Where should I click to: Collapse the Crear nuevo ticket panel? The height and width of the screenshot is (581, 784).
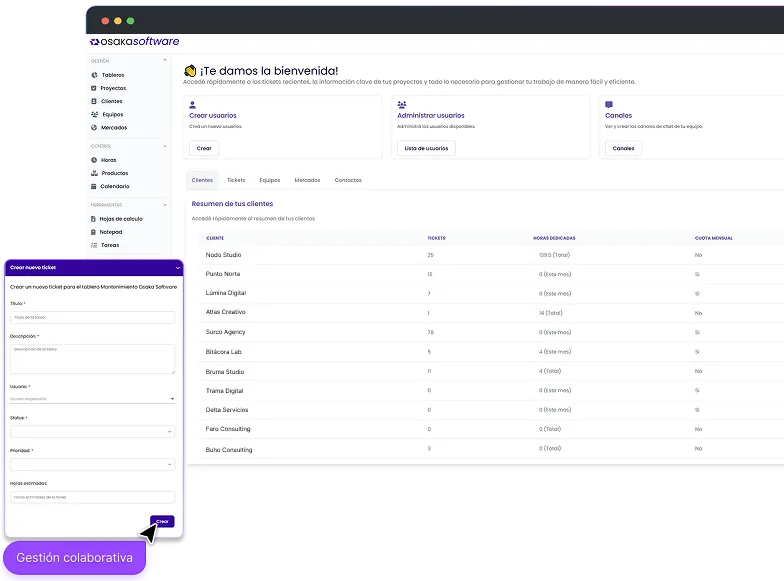178,268
